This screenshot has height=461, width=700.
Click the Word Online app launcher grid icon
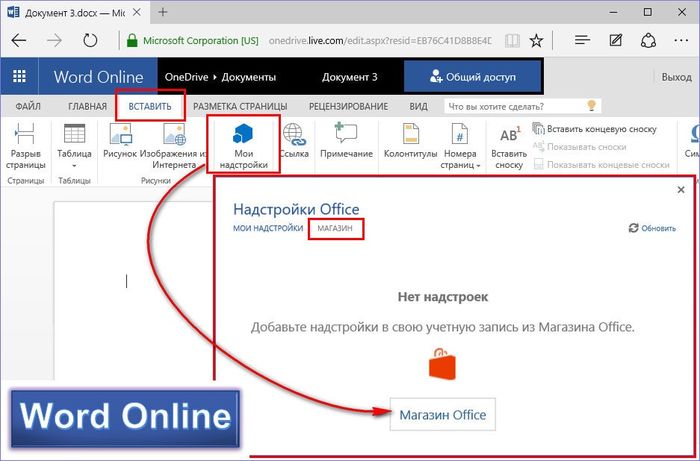tap(19, 76)
